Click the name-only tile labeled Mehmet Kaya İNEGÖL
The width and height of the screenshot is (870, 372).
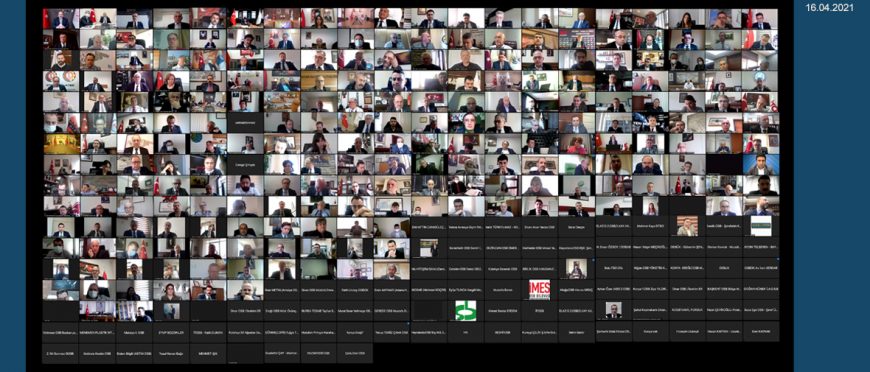coord(650,227)
